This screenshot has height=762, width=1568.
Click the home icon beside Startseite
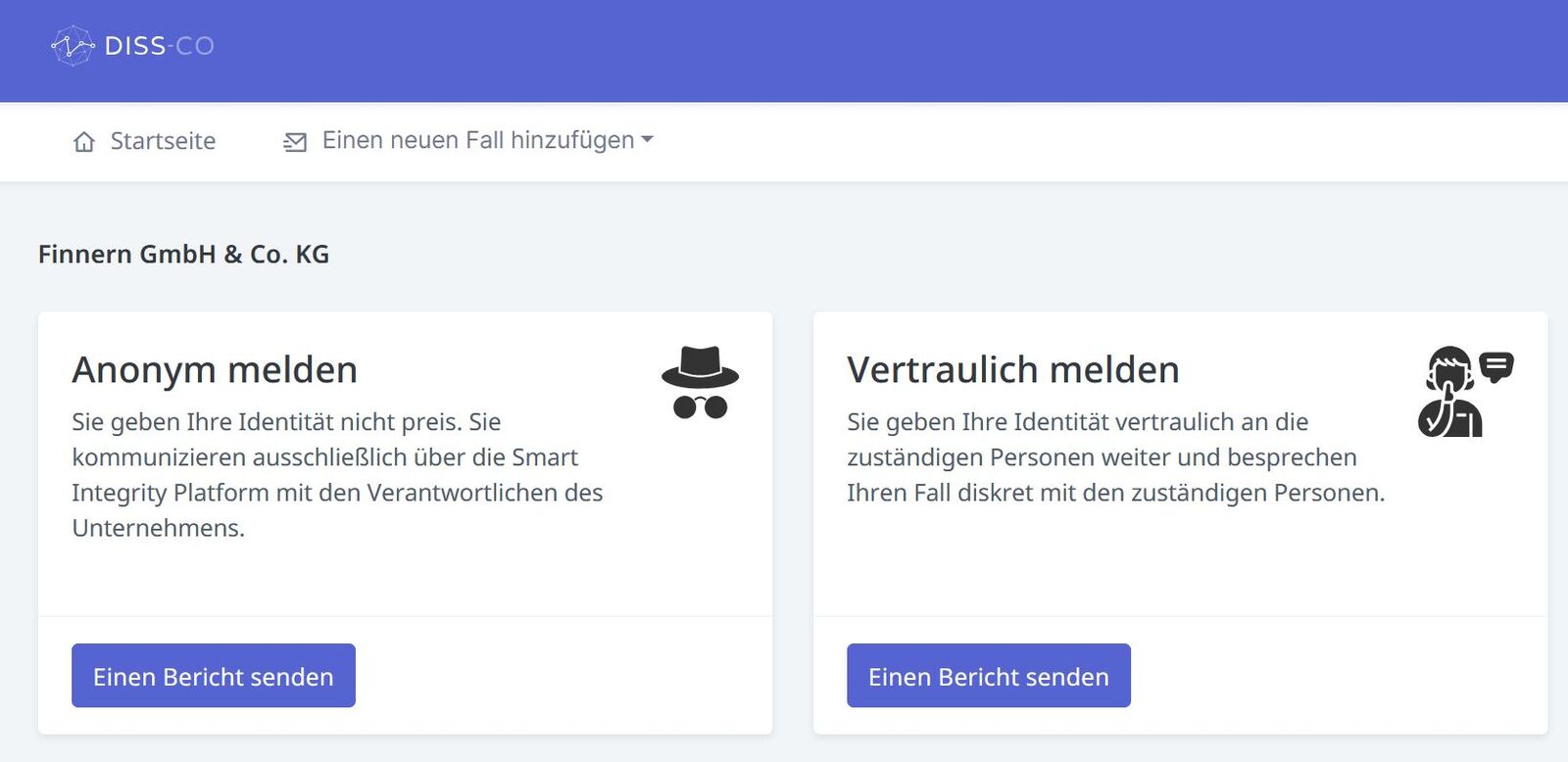click(x=84, y=142)
